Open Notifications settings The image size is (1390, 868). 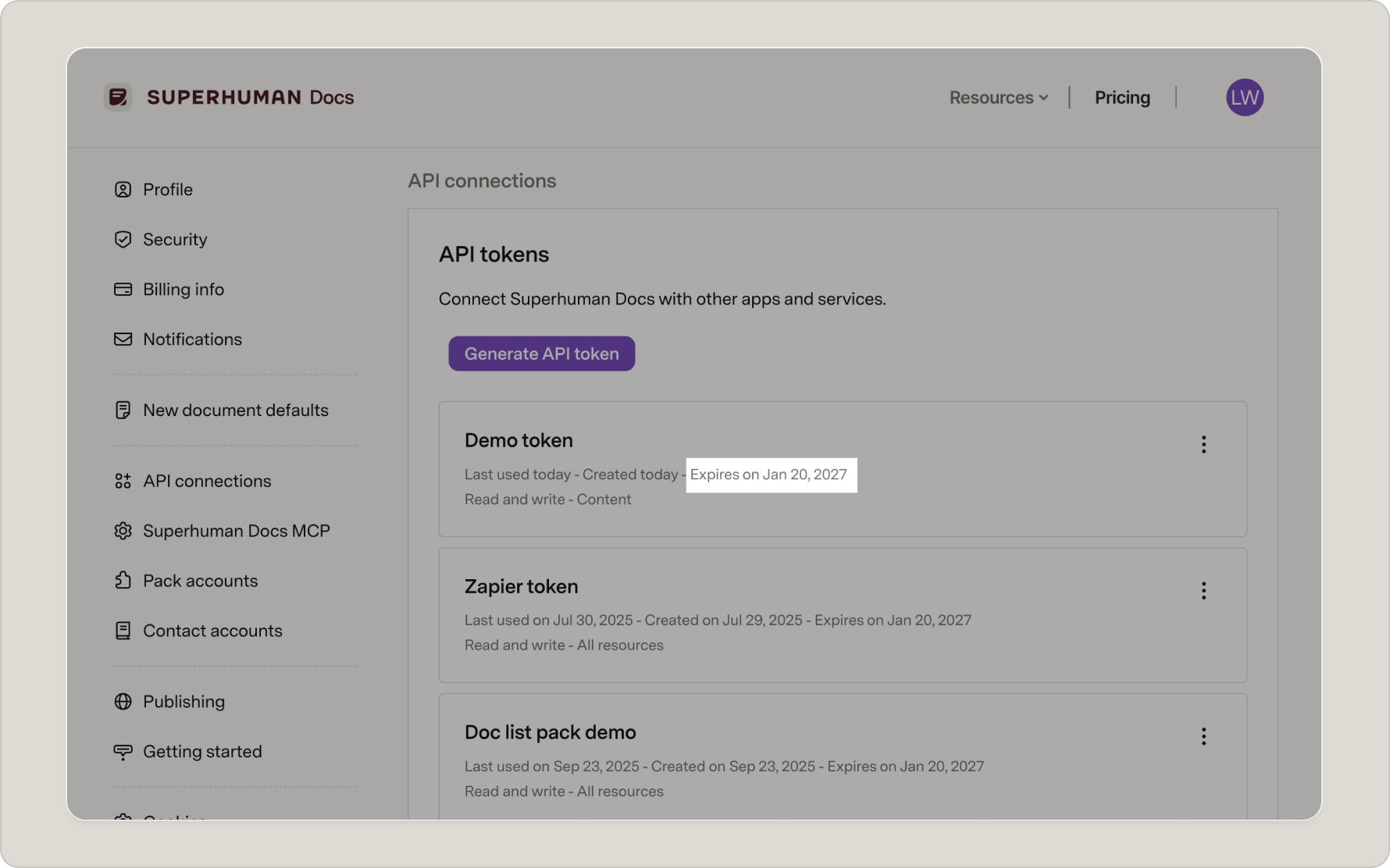coord(192,340)
